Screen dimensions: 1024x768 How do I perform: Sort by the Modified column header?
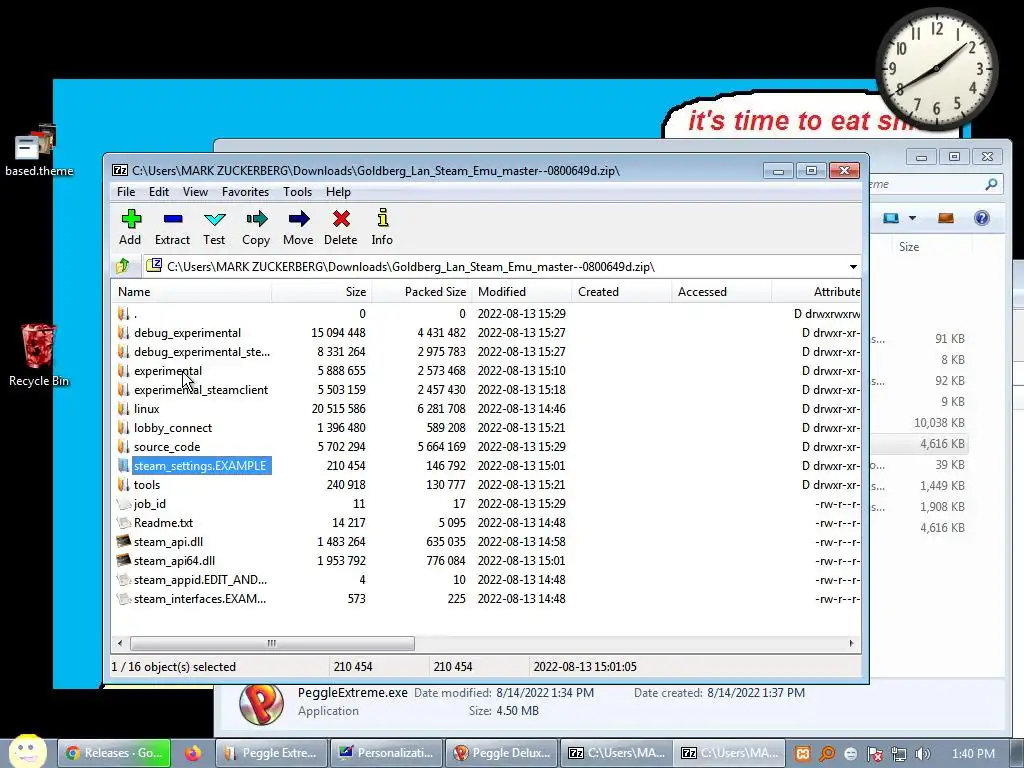click(522, 292)
